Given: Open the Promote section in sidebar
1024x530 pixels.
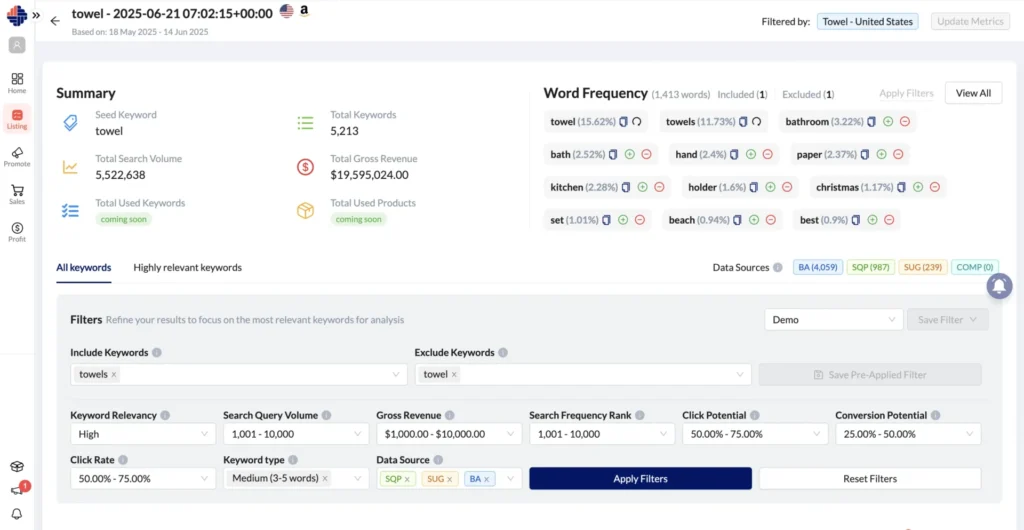Looking at the screenshot, I should 17,156.
